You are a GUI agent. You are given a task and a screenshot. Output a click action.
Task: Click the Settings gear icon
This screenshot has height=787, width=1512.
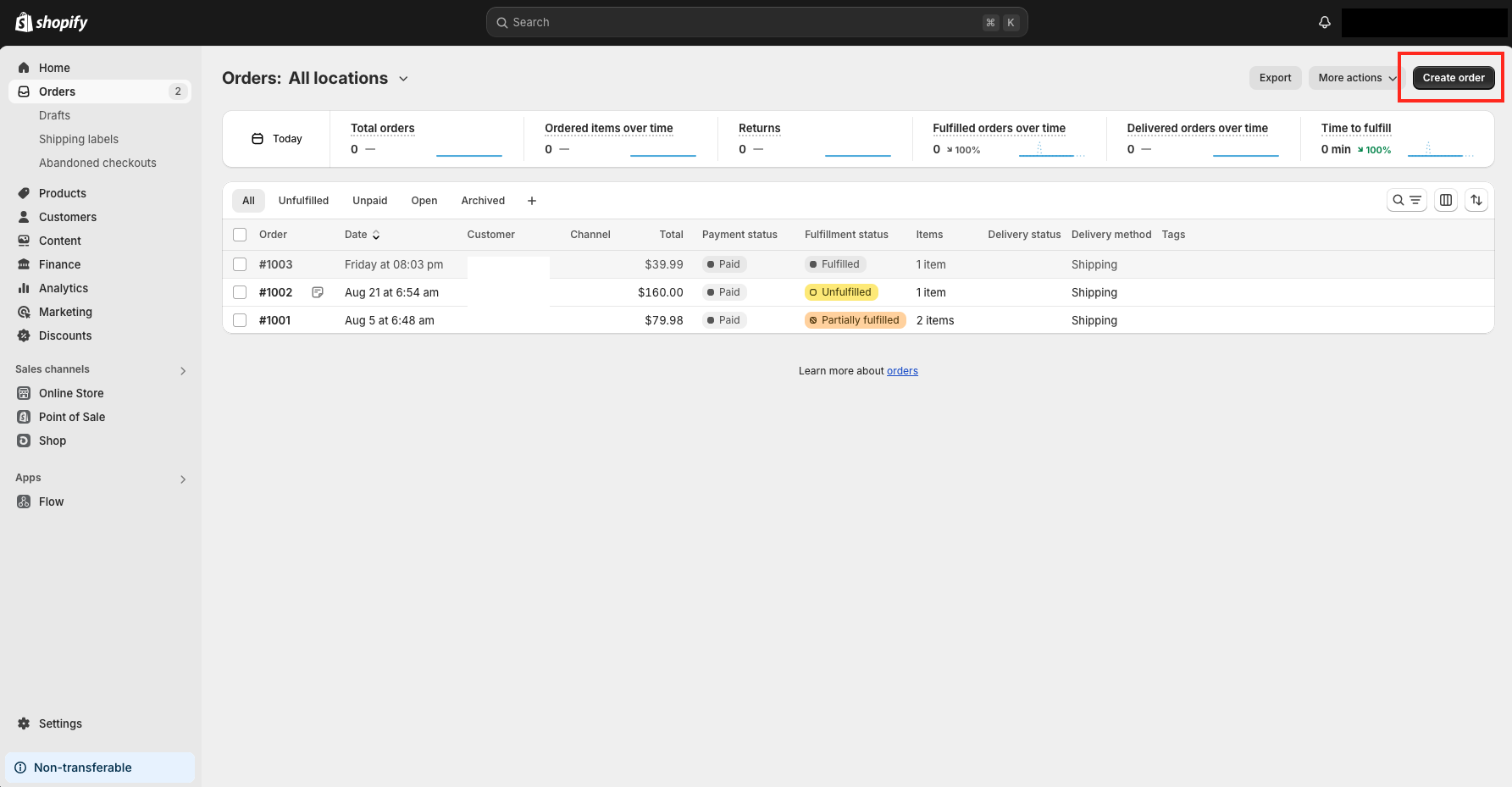point(24,723)
